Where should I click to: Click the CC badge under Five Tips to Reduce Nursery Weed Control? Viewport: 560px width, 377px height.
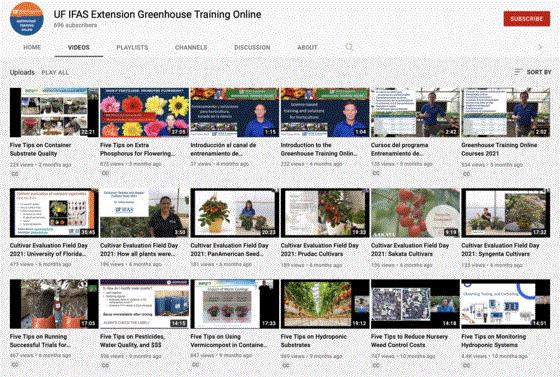coord(376,365)
